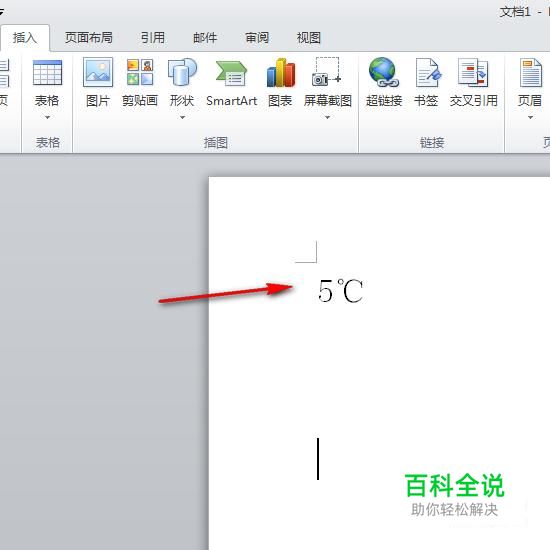Screen dimensions: 550x550
Task: Expand the 屏幕截图 dropdown arrow
Action: 327,117
